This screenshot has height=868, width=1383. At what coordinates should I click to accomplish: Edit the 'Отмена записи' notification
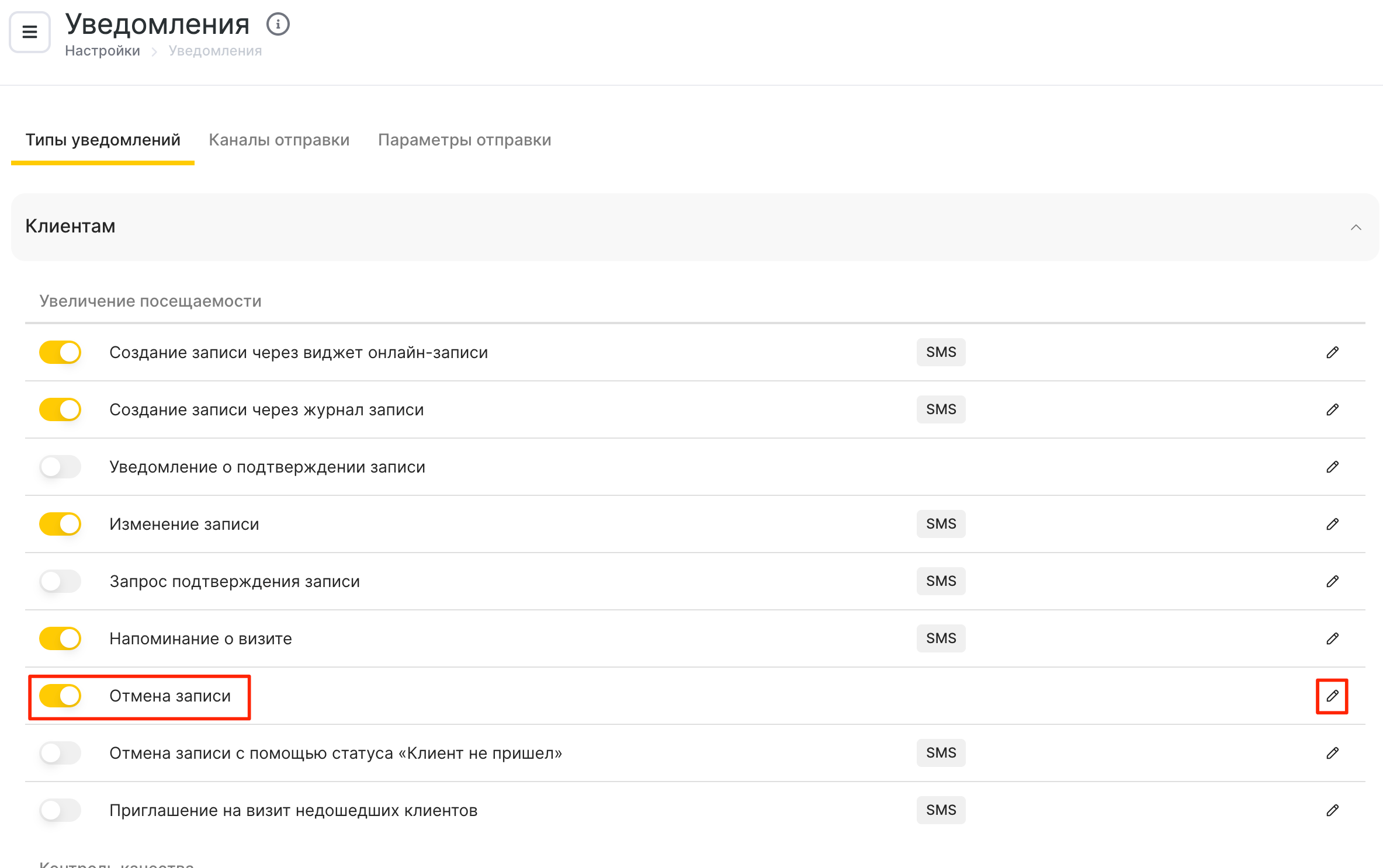click(1332, 696)
